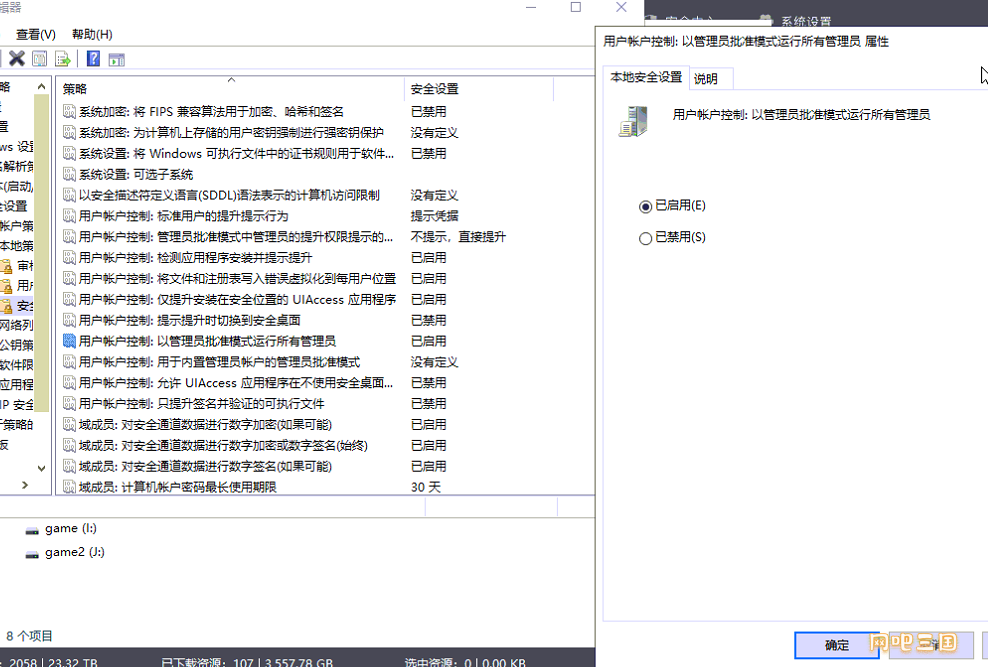Click the Properties toolbar icon

coord(40,59)
